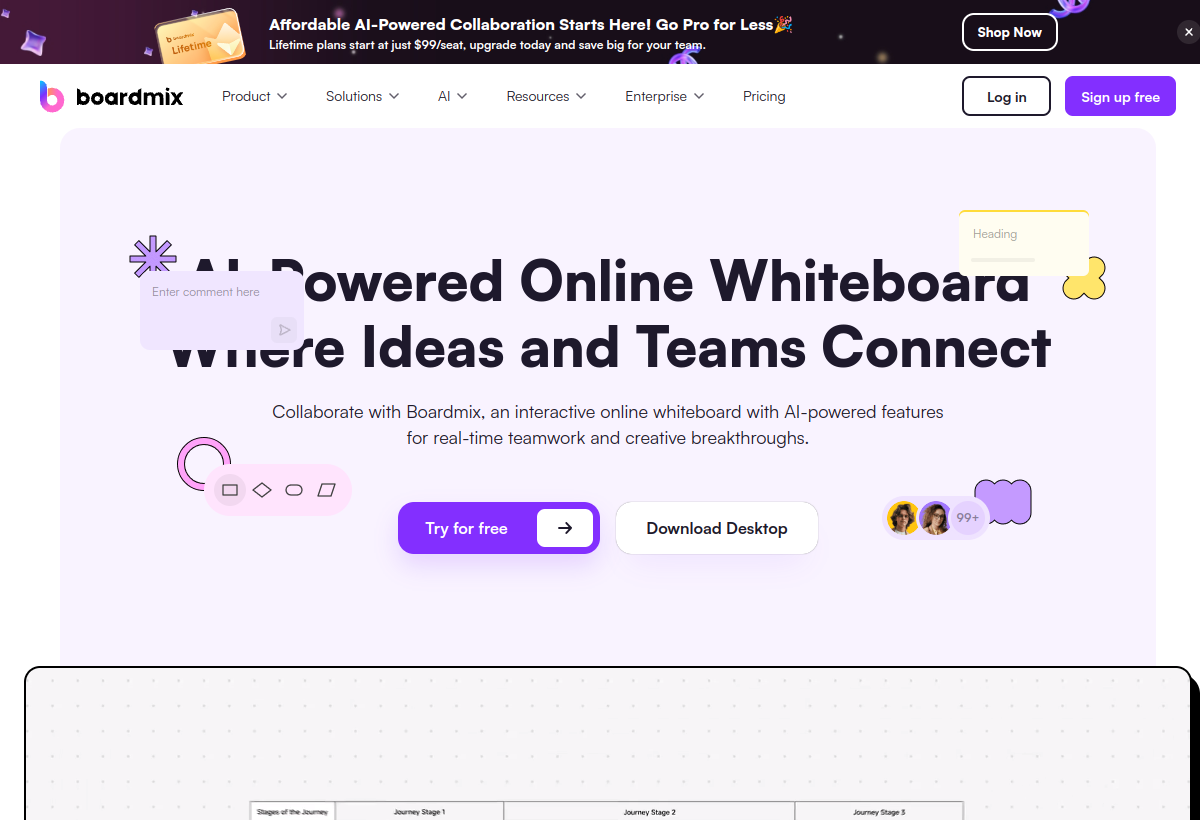Click the Sign up free button

tap(1120, 96)
